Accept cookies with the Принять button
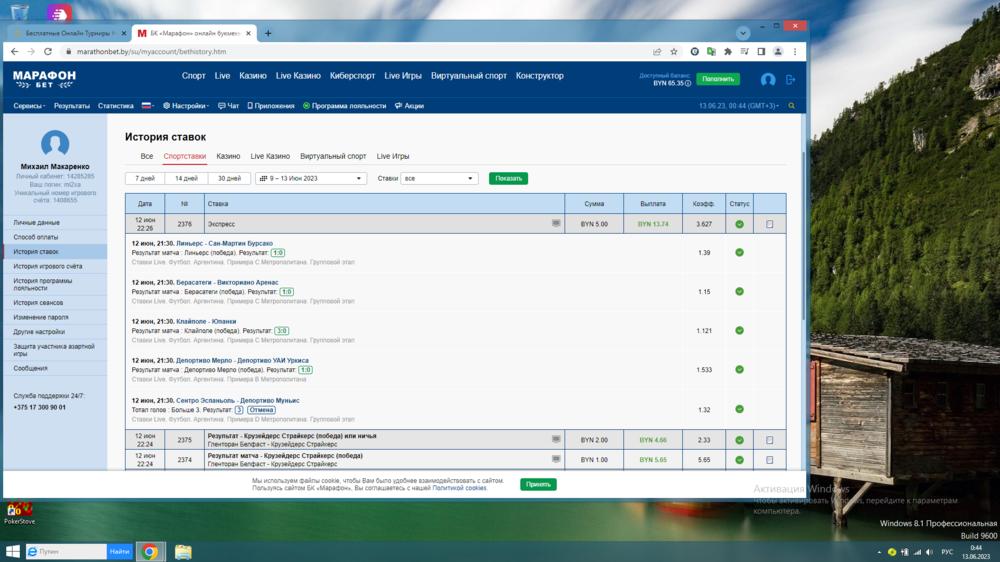The width and height of the screenshot is (1000, 562). click(538, 484)
